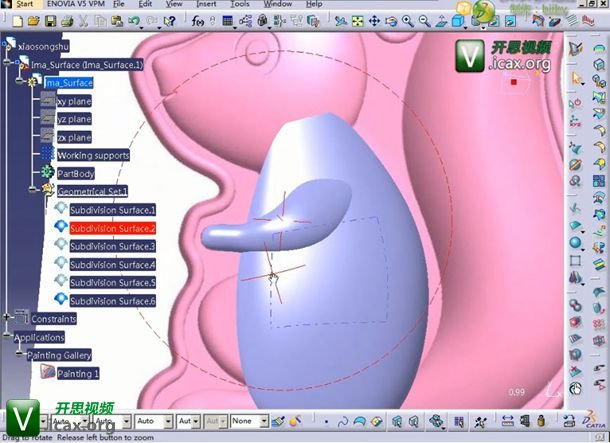
Task: Click the Measure Inertia weight icon
Action: tap(541, 421)
